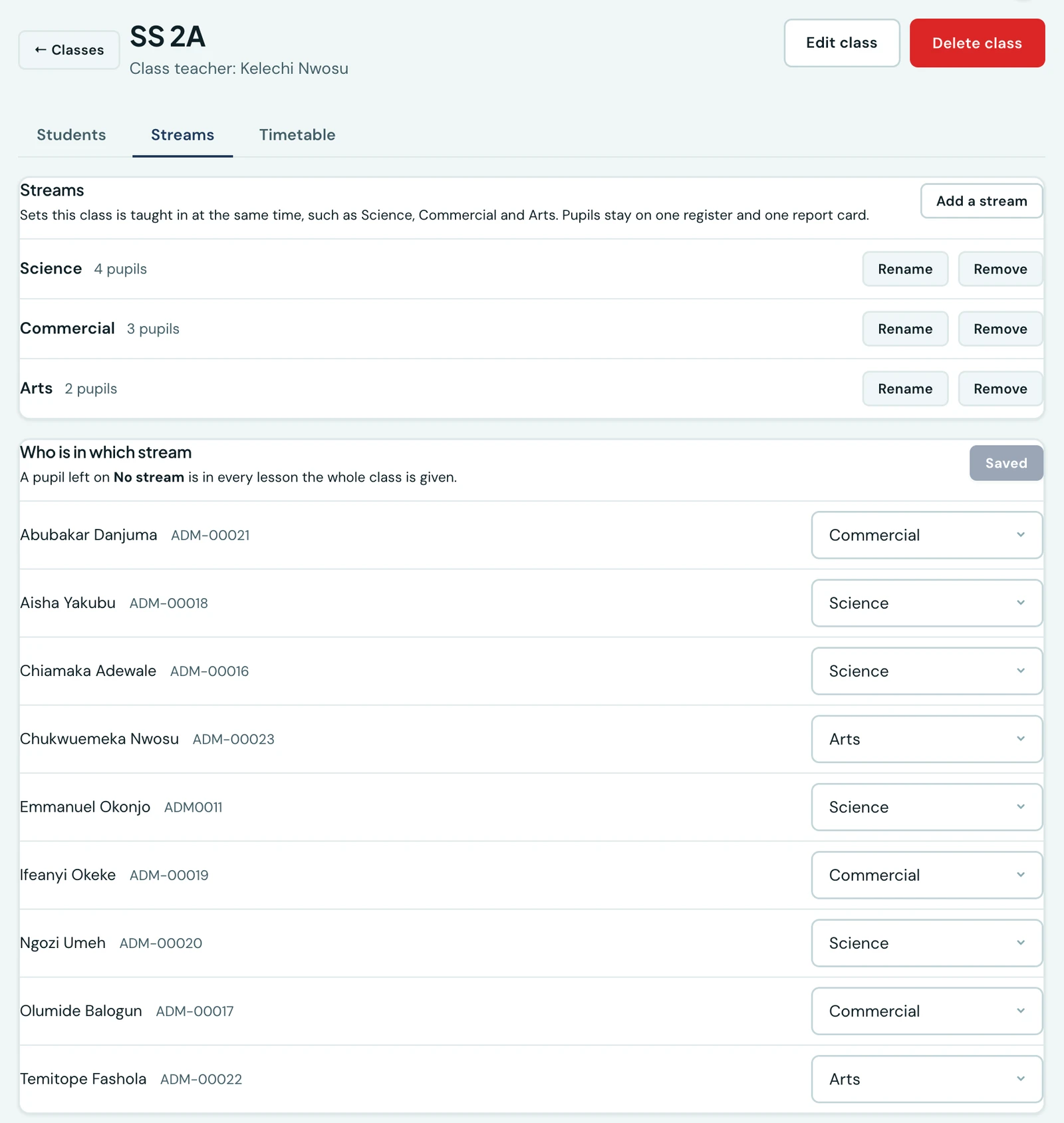Open Emmanuel Okonjo's stream dropdown
The width and height of the screenshot is (1064, 1123).
(x=927, y=807)
